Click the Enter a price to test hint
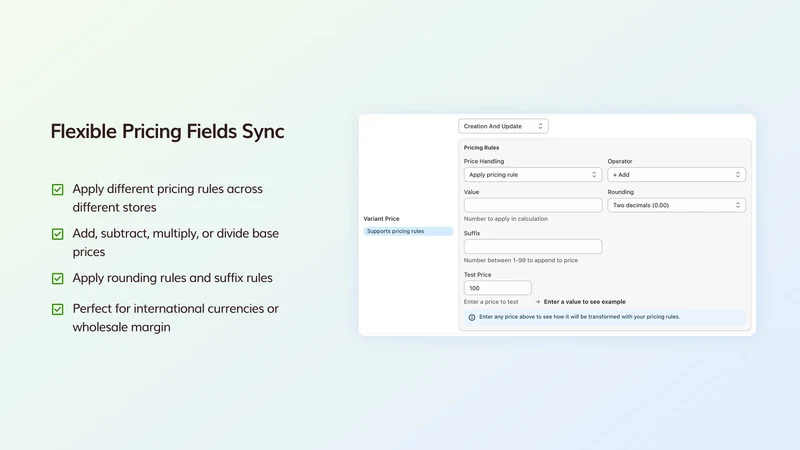Viewport: 800px width, 450px height. coord(491,302)
